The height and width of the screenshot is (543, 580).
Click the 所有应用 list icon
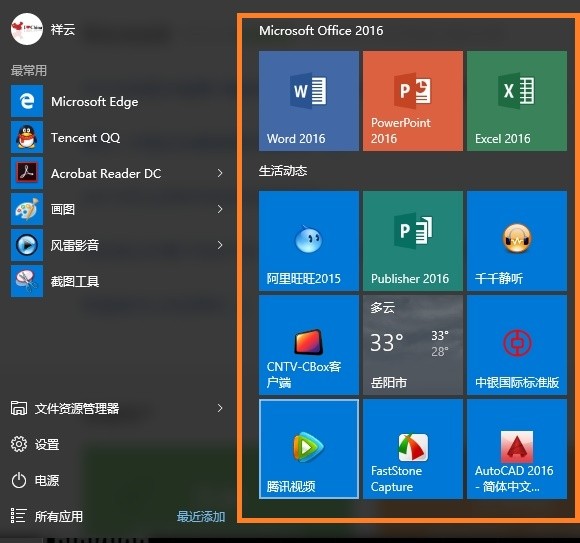(x=18, y=516)
